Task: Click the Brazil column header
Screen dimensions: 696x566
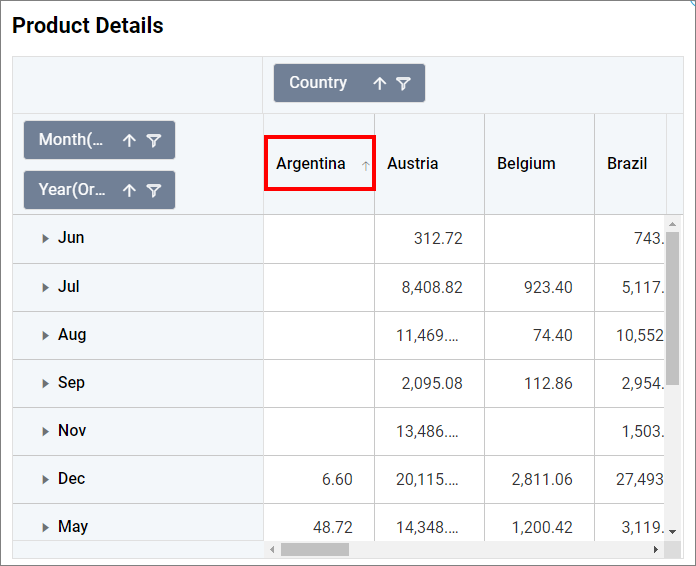Action: (627, 164)
